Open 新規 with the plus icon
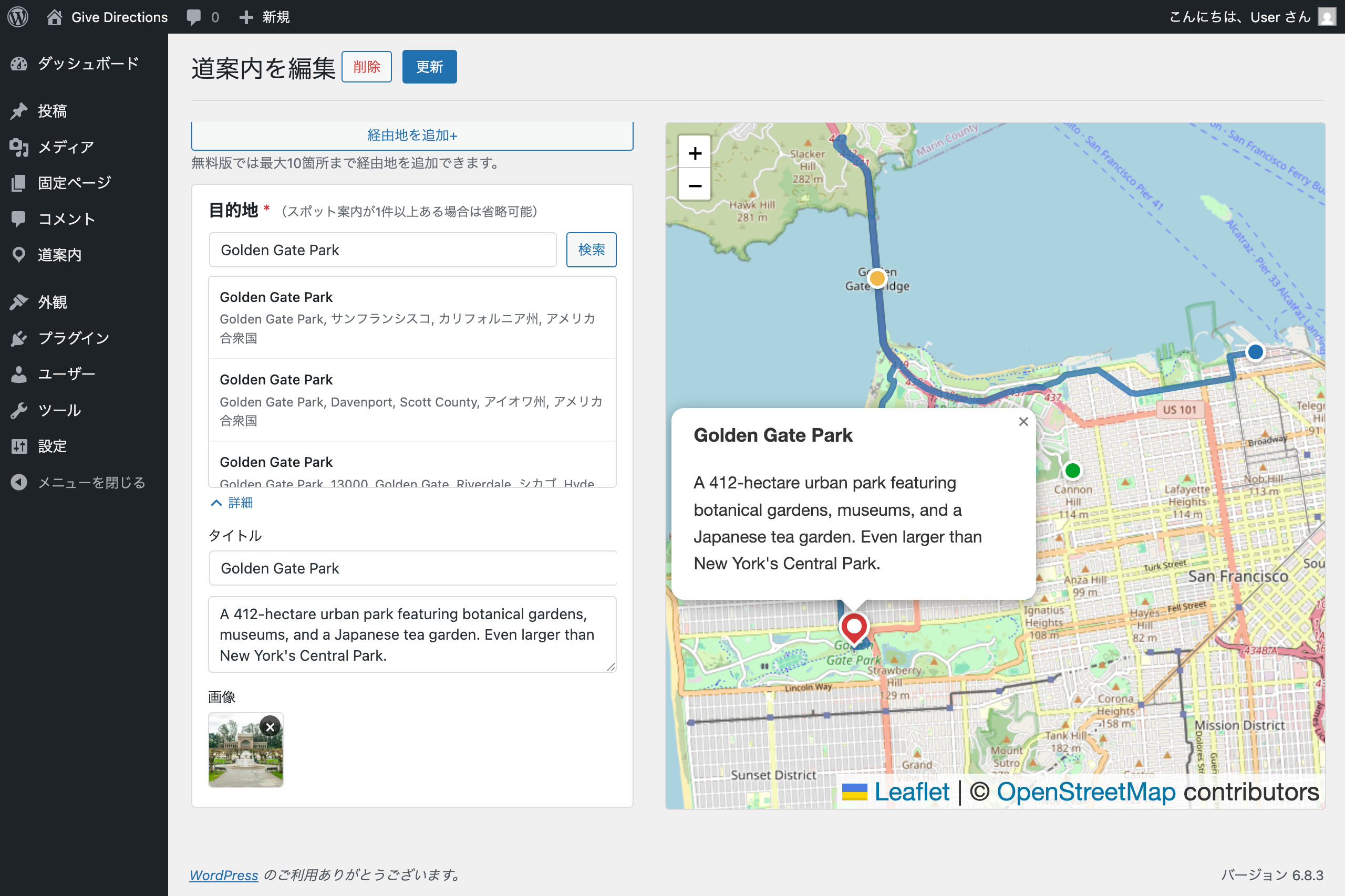 tap(264, 17)
